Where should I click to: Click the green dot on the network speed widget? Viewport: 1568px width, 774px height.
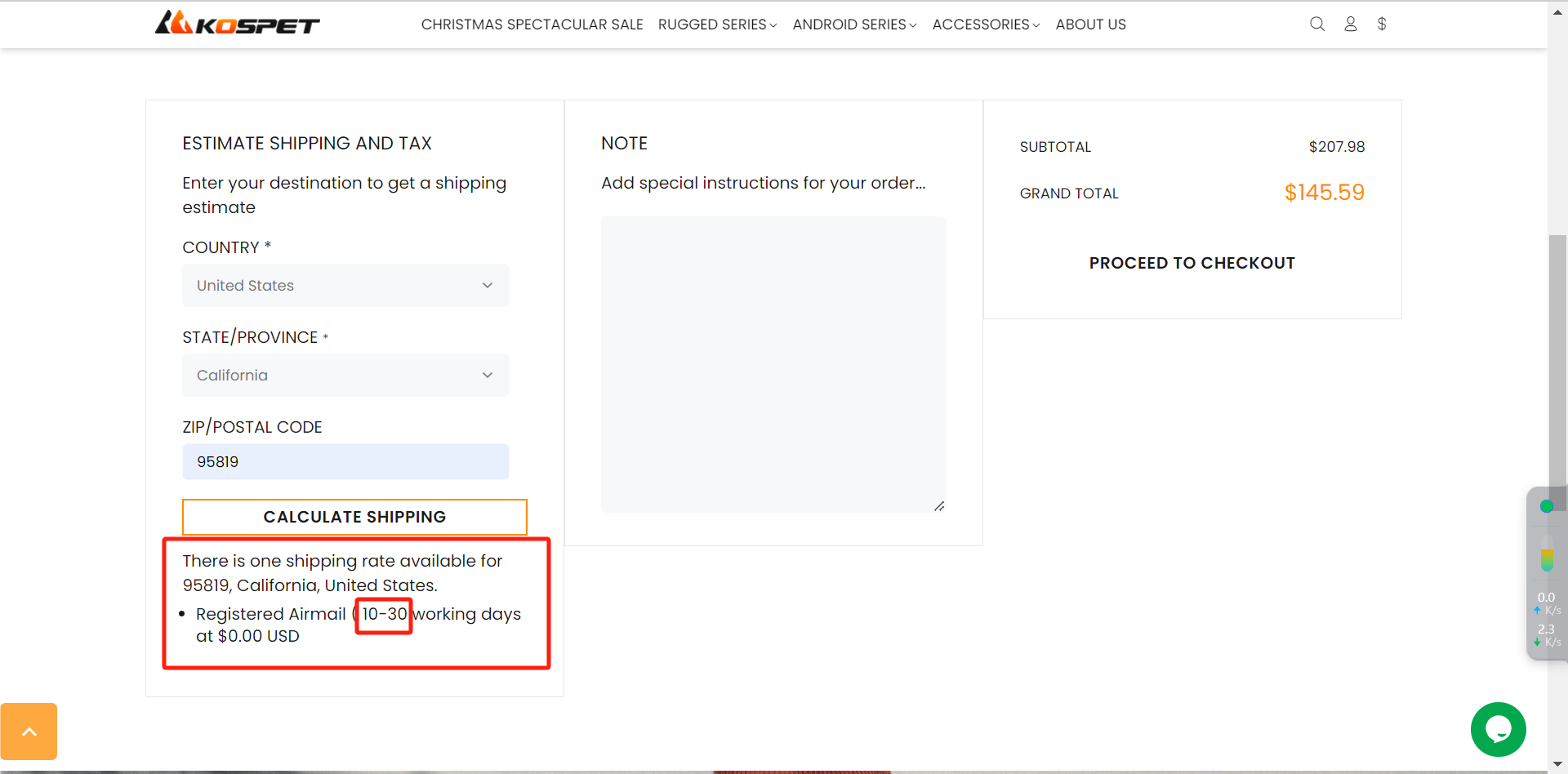(1546, 506)
